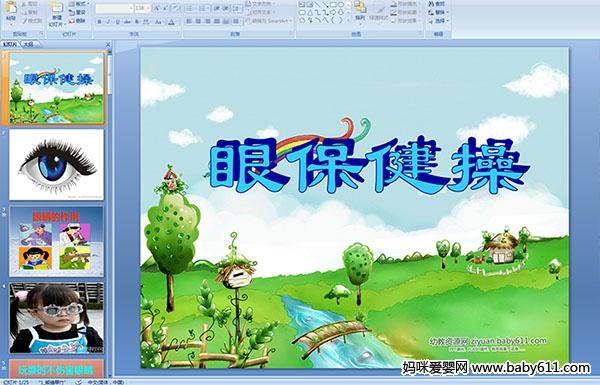Select the blue eye slide thumbnail

(x=56, y=164)
